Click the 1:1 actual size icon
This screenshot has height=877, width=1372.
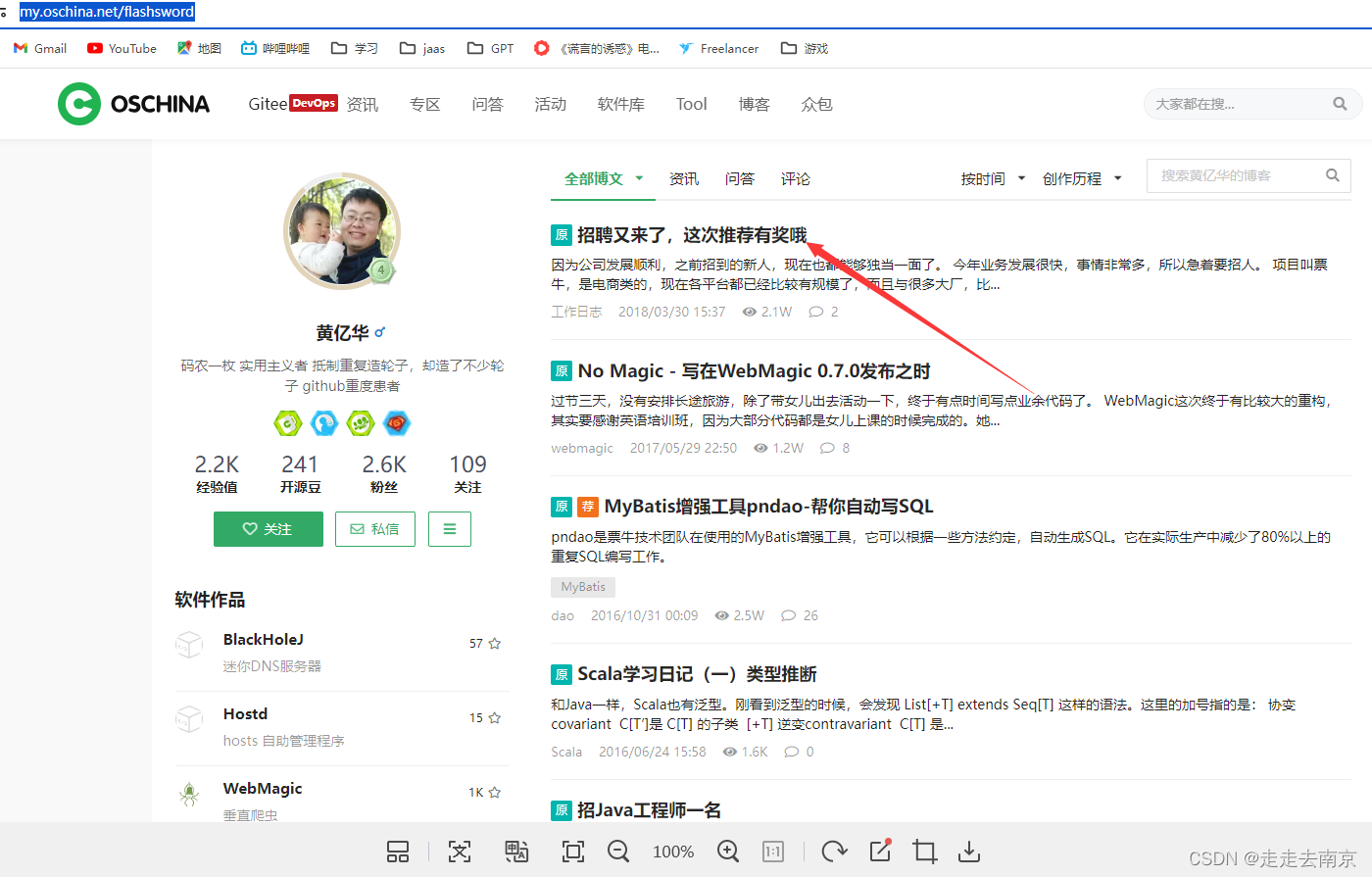[x=772, y=851]
